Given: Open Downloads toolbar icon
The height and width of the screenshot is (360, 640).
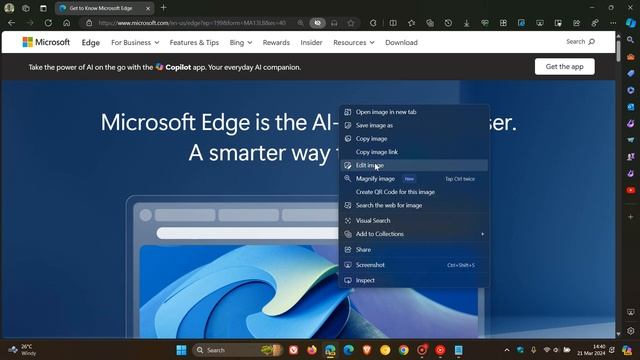Looking at the screenshot, I should [467, 23].
